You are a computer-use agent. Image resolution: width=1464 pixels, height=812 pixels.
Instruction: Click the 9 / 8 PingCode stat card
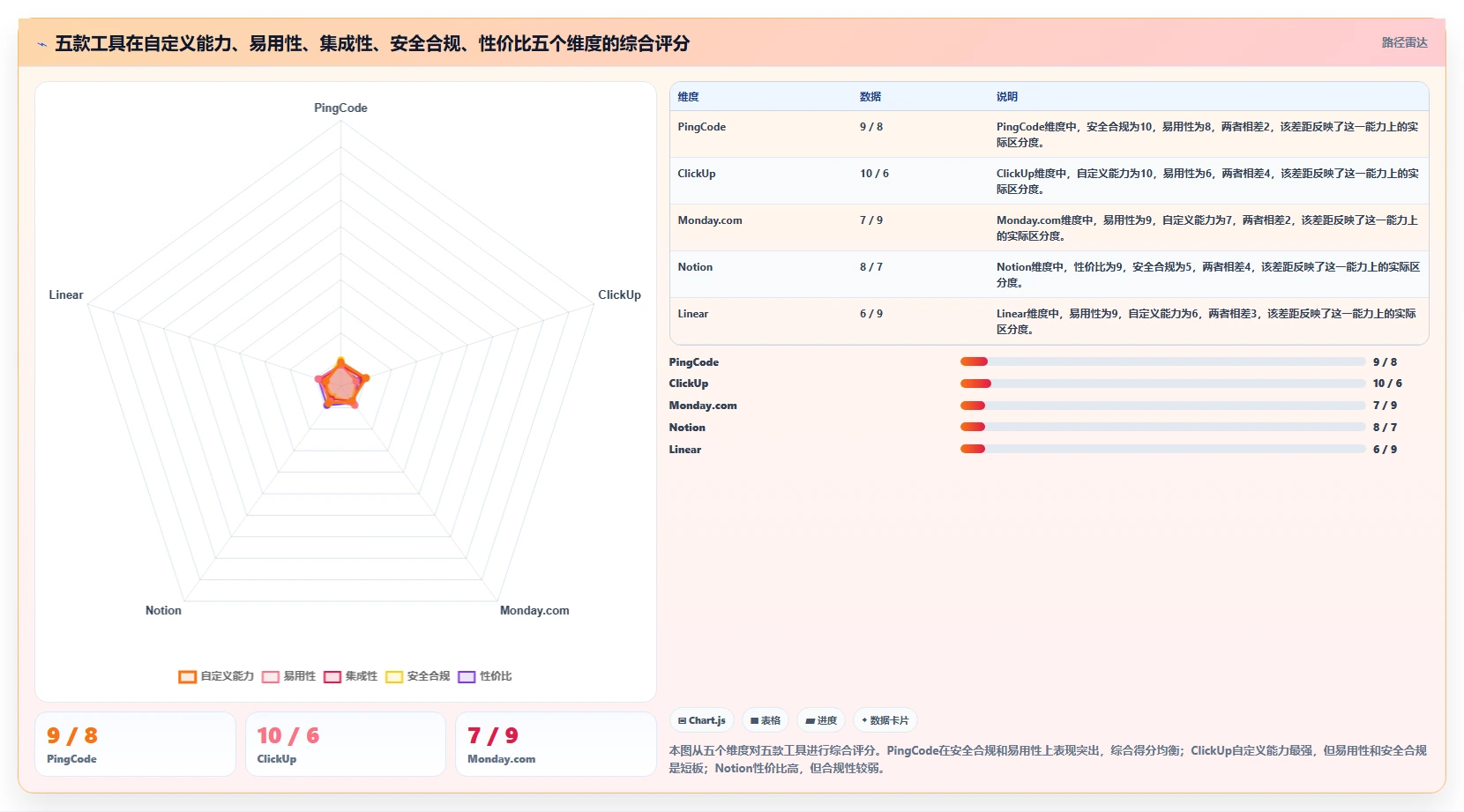click(135, 744)
